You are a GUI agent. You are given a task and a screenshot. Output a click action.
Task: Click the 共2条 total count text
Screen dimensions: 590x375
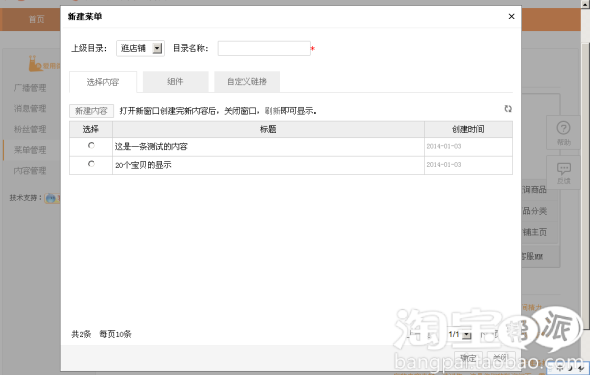coord(81,334)
